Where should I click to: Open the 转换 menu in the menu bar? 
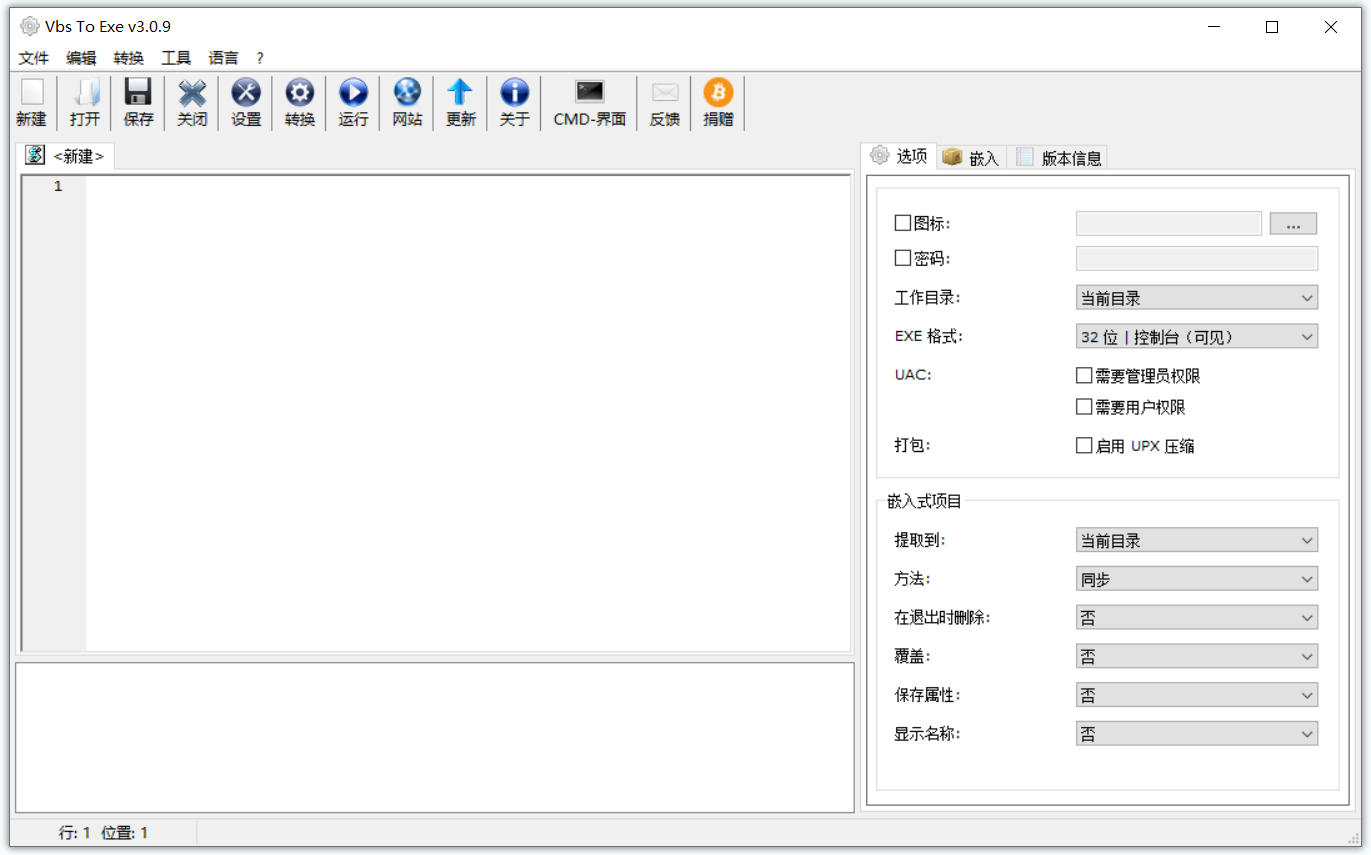click(x=129, y=58)
